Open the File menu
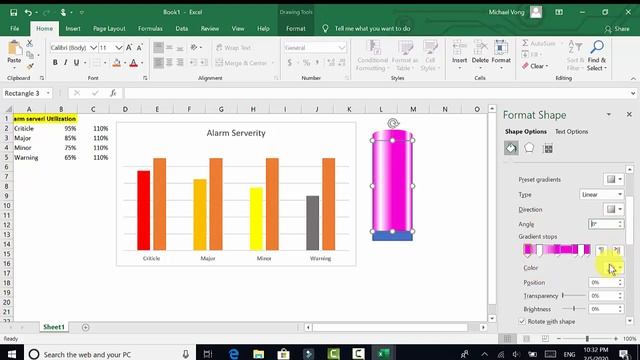The width and height of the screenshot is (640, 360). (15, 29)
